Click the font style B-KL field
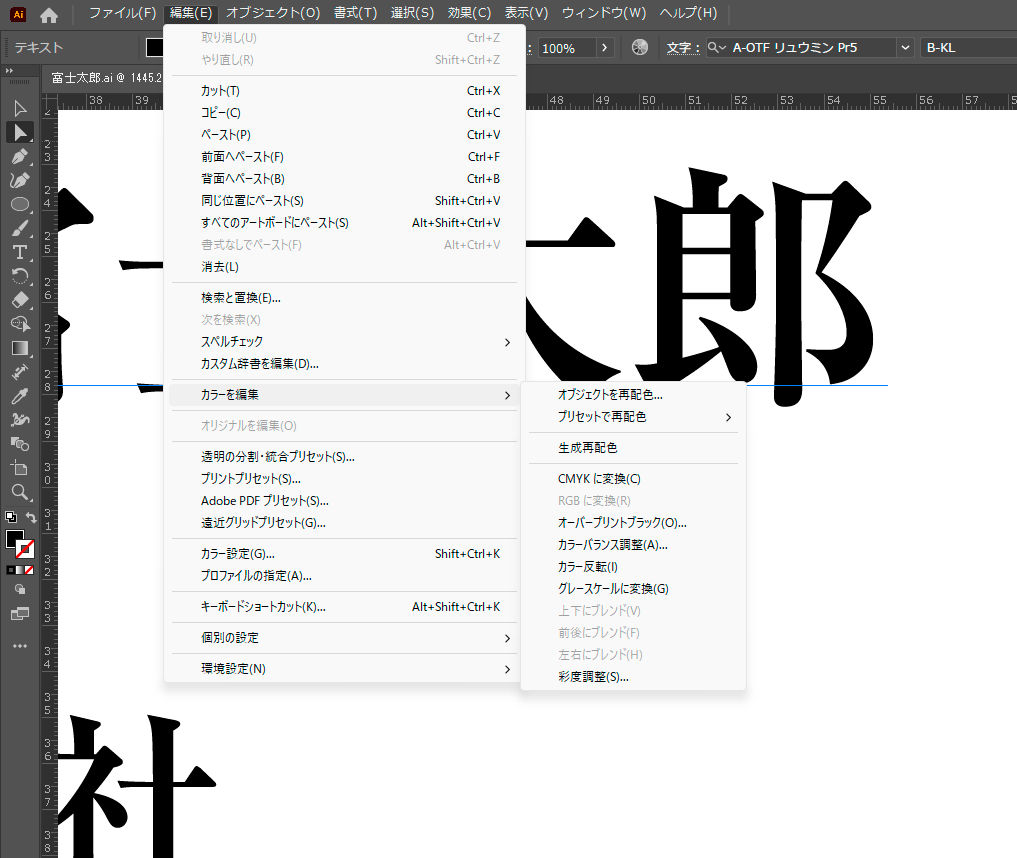The image size is (1017, 858). click(x=968, y=47)
